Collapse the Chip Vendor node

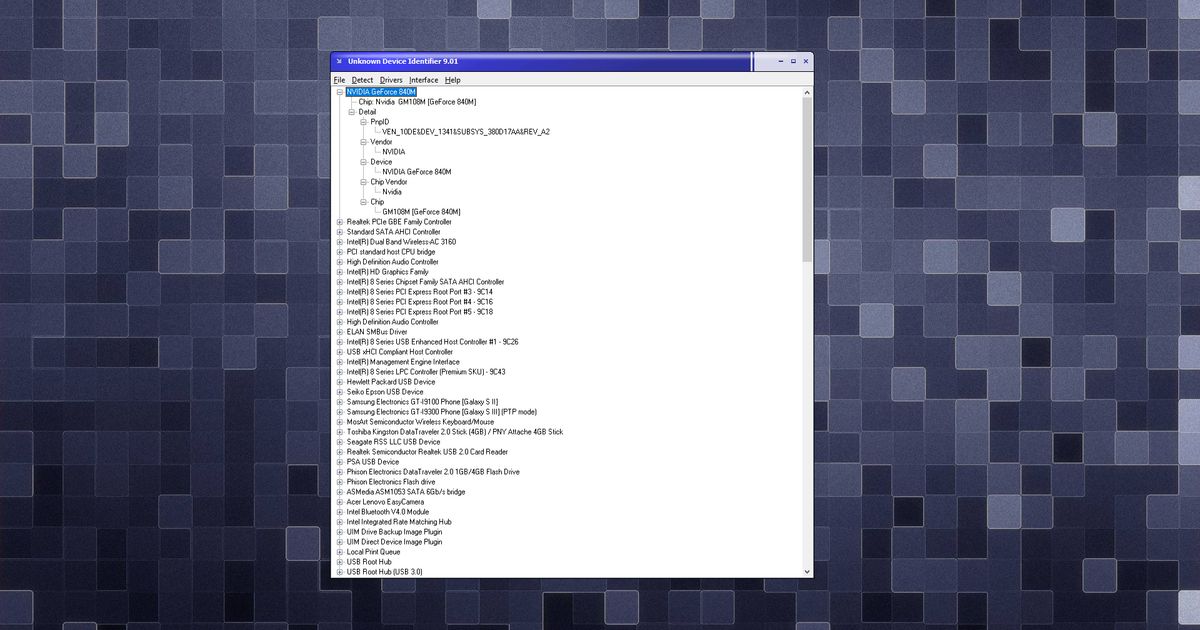pyautogui.click(x=365, y=181)
